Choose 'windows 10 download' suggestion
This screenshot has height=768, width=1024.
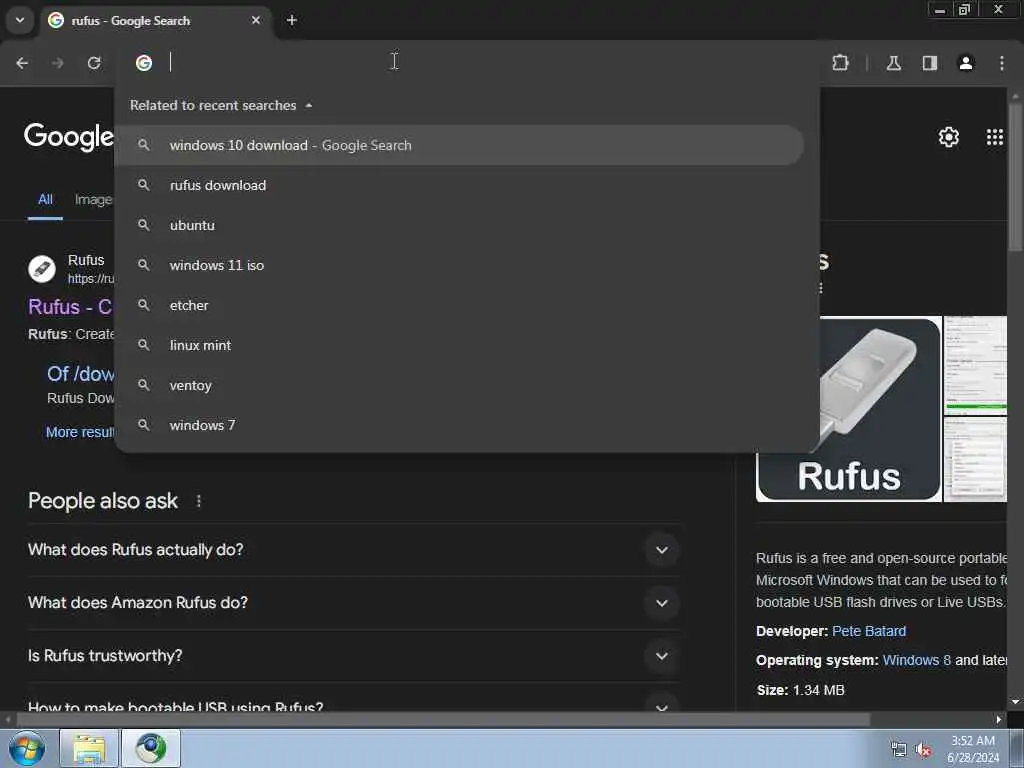click(x=459, y=145)
